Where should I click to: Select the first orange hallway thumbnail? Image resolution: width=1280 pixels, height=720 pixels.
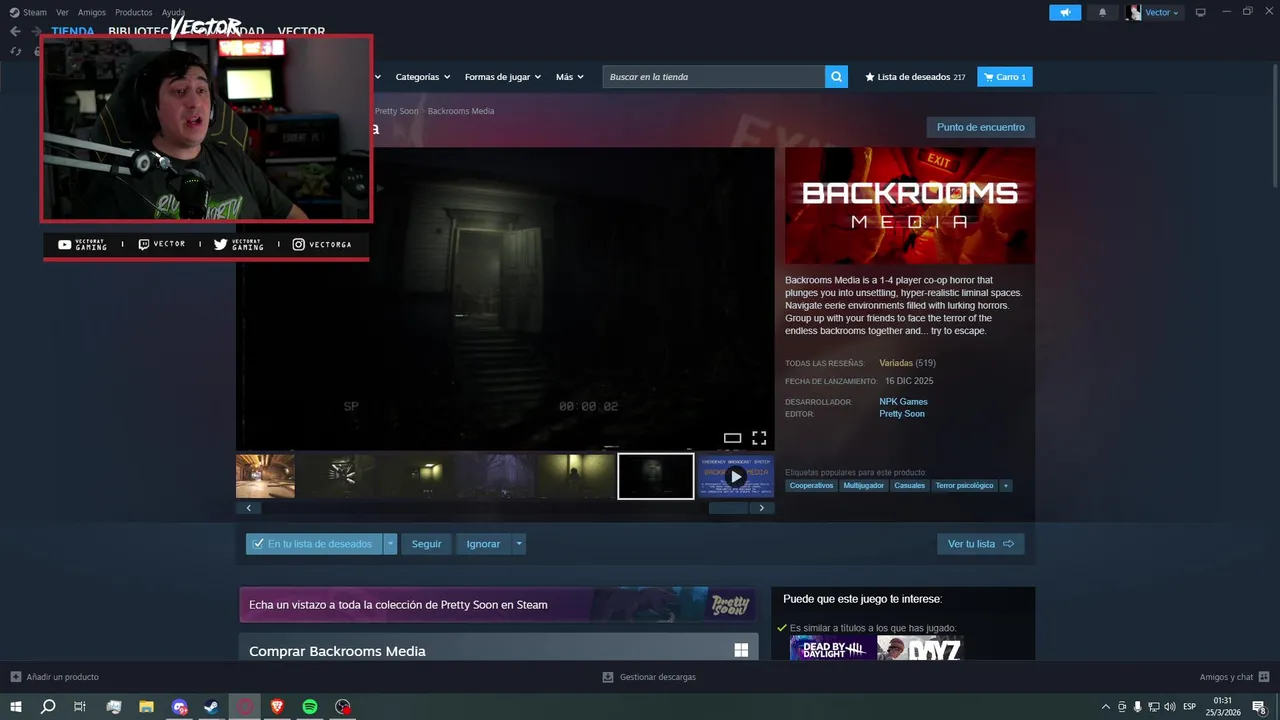tap(265, 476)
